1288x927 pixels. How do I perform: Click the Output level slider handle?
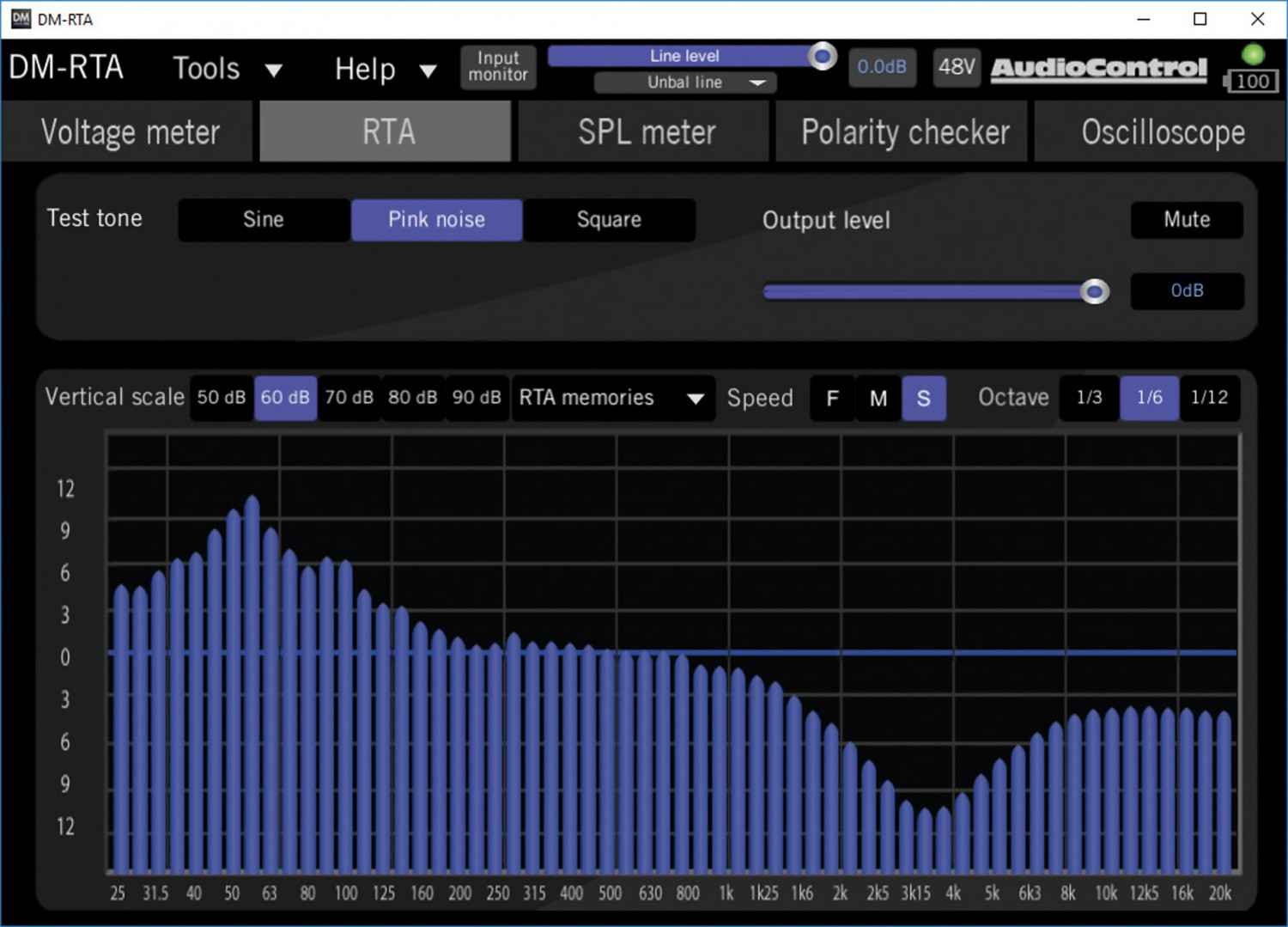pos(1094,292)
